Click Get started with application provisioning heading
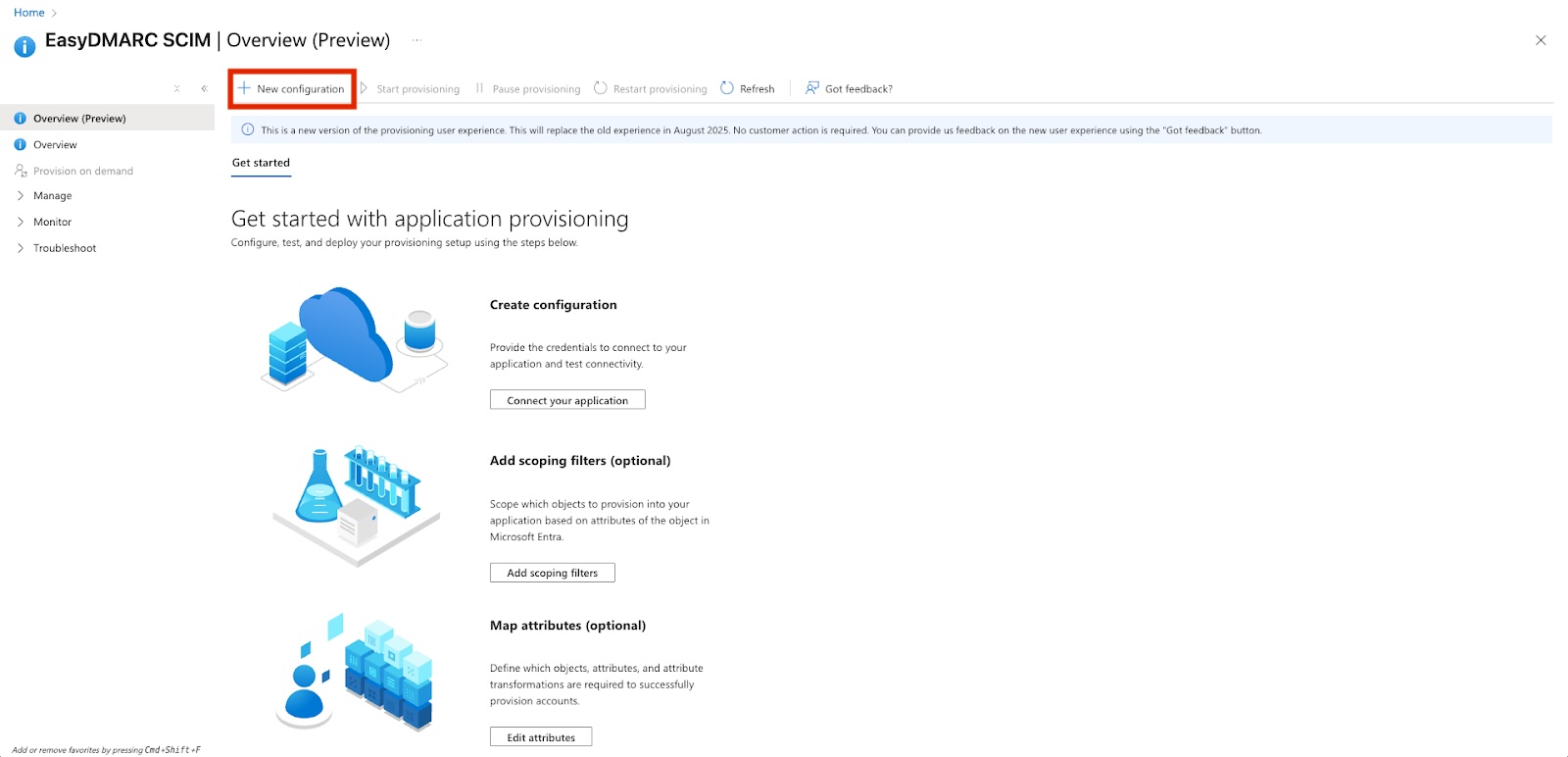1568x757 pixels. tap(430, 219)
